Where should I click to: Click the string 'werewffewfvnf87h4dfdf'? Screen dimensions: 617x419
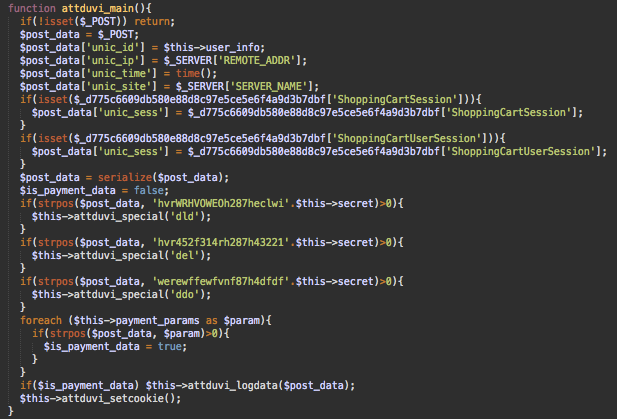[x=220, y=281]
